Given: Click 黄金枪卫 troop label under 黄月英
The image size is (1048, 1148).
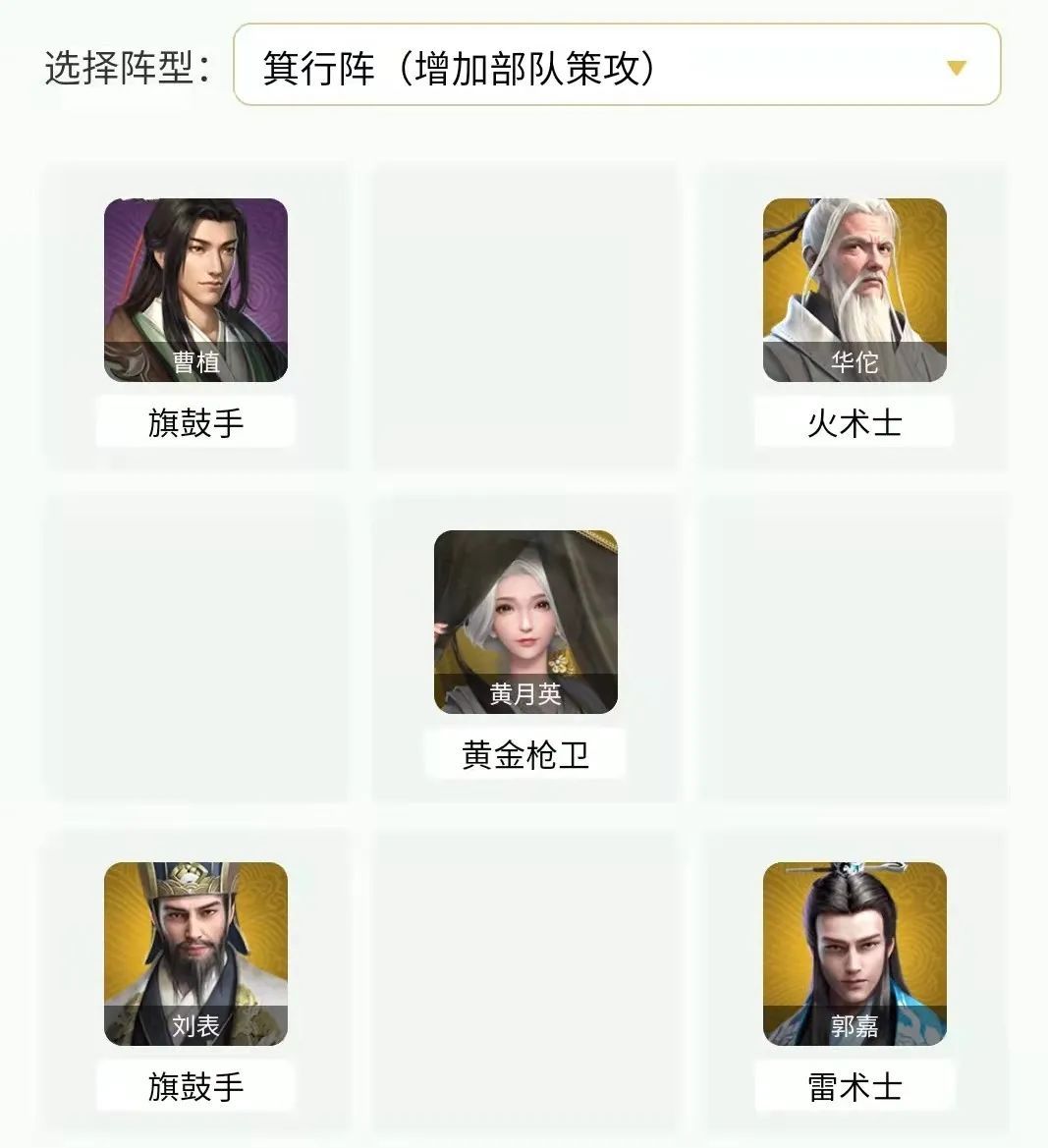Looking at the screenshot, I should [525, 754].
